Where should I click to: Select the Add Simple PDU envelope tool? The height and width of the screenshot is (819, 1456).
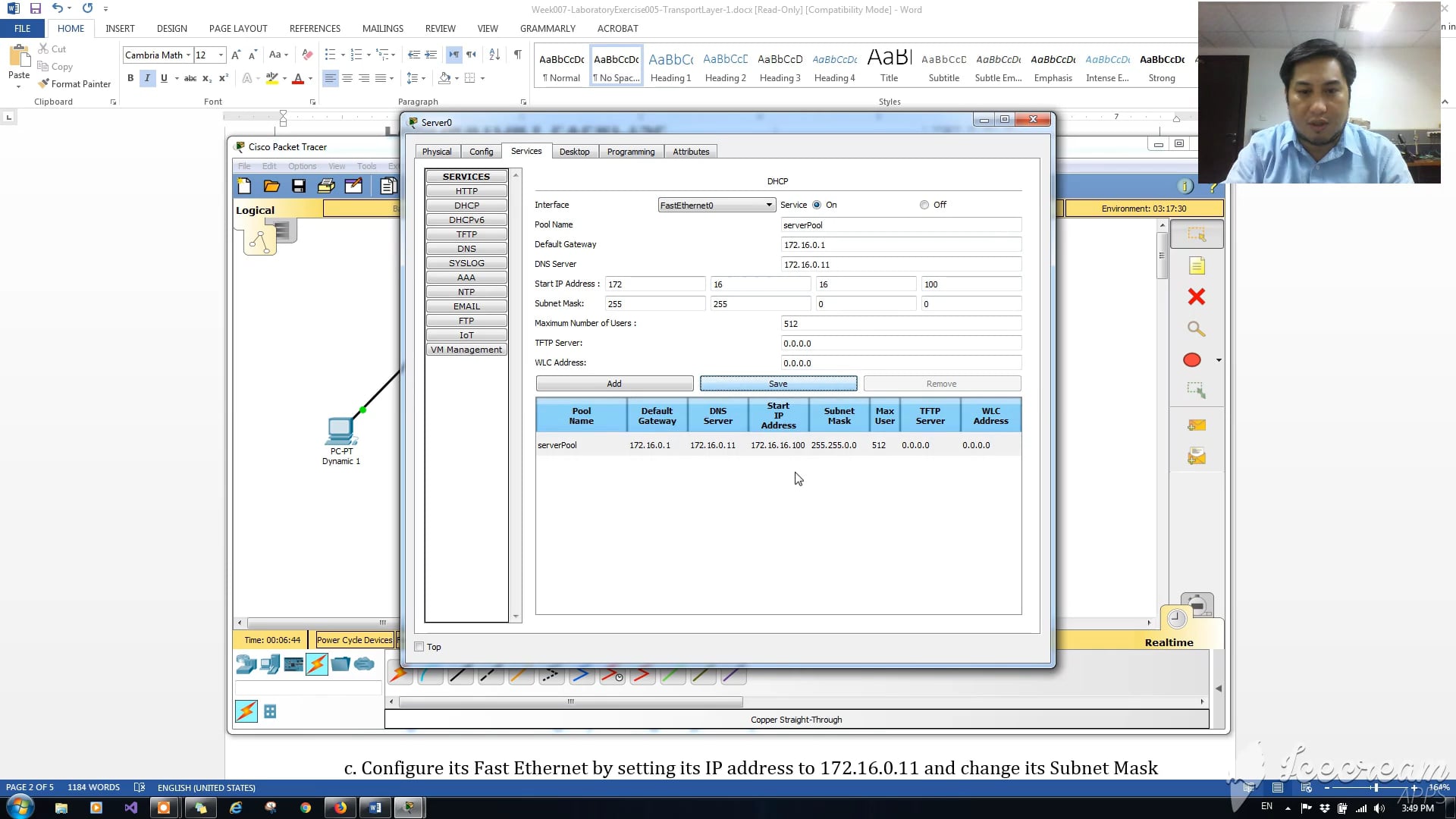coord(1197,425)
